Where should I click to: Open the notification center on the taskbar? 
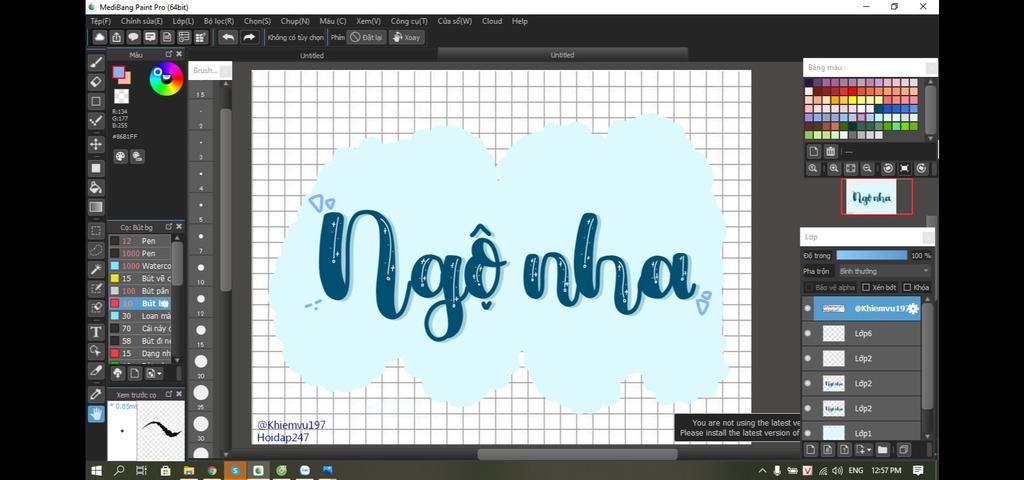coord(918,470)
